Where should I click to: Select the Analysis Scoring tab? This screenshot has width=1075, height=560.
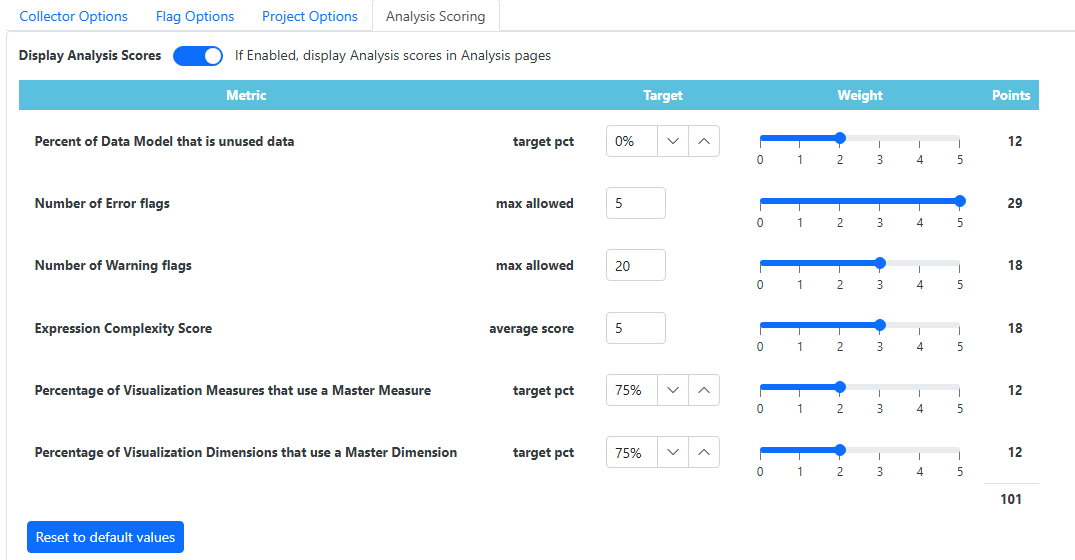point(435,16)
